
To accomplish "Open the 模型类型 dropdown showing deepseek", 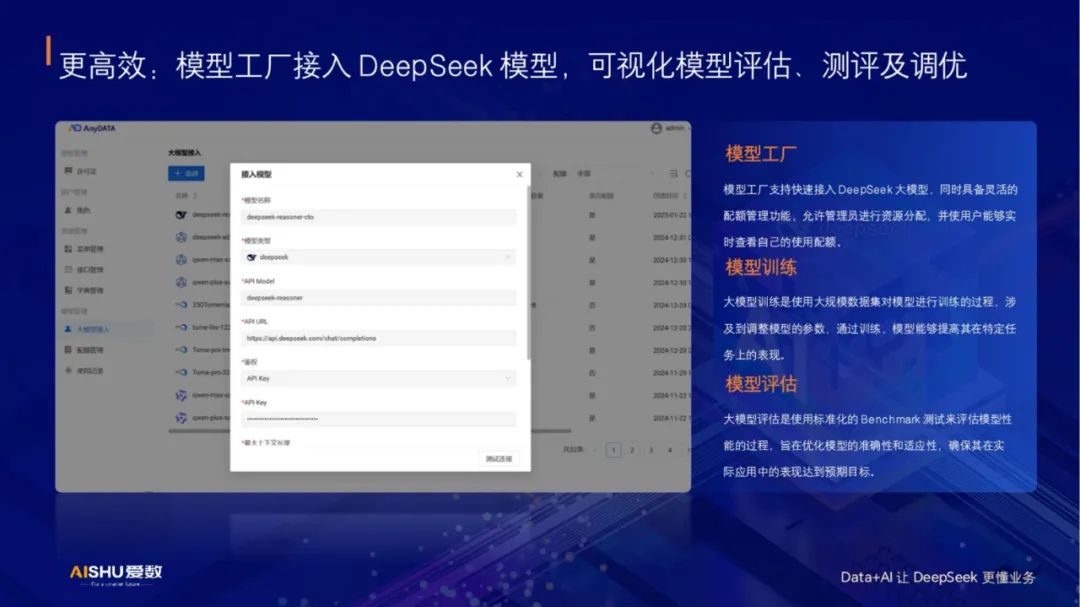I will [378, 257].
